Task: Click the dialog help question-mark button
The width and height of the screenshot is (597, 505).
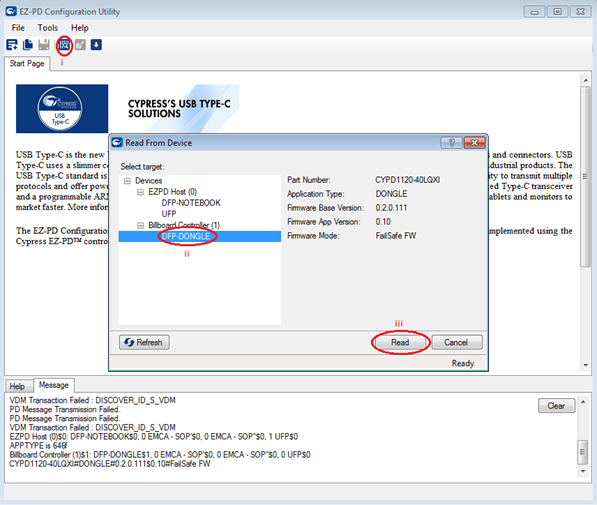Action: click(x=451, y=143)
